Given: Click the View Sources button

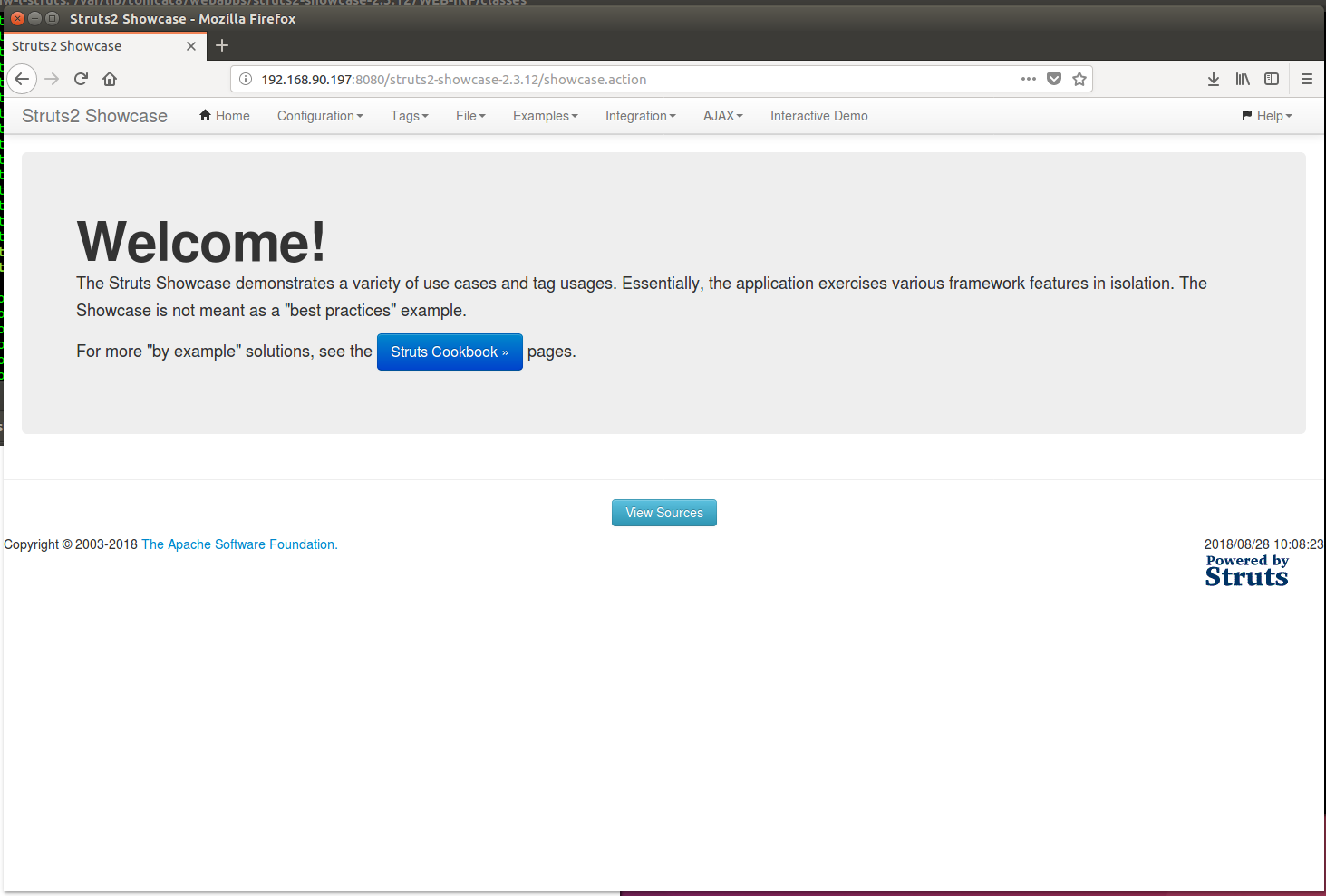Looking at the screenshot, I should pos(664,513).
